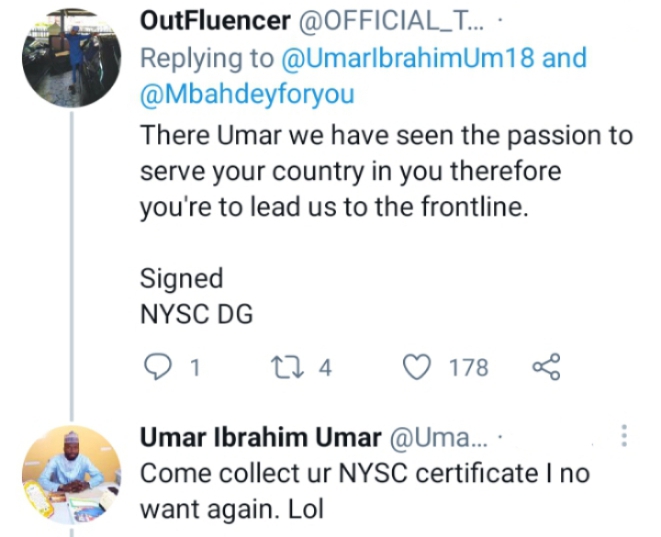The image size is (661, 537).
Task: Visit the @UmarIbrahimUm18 mention link
Action: click(427, 57)
